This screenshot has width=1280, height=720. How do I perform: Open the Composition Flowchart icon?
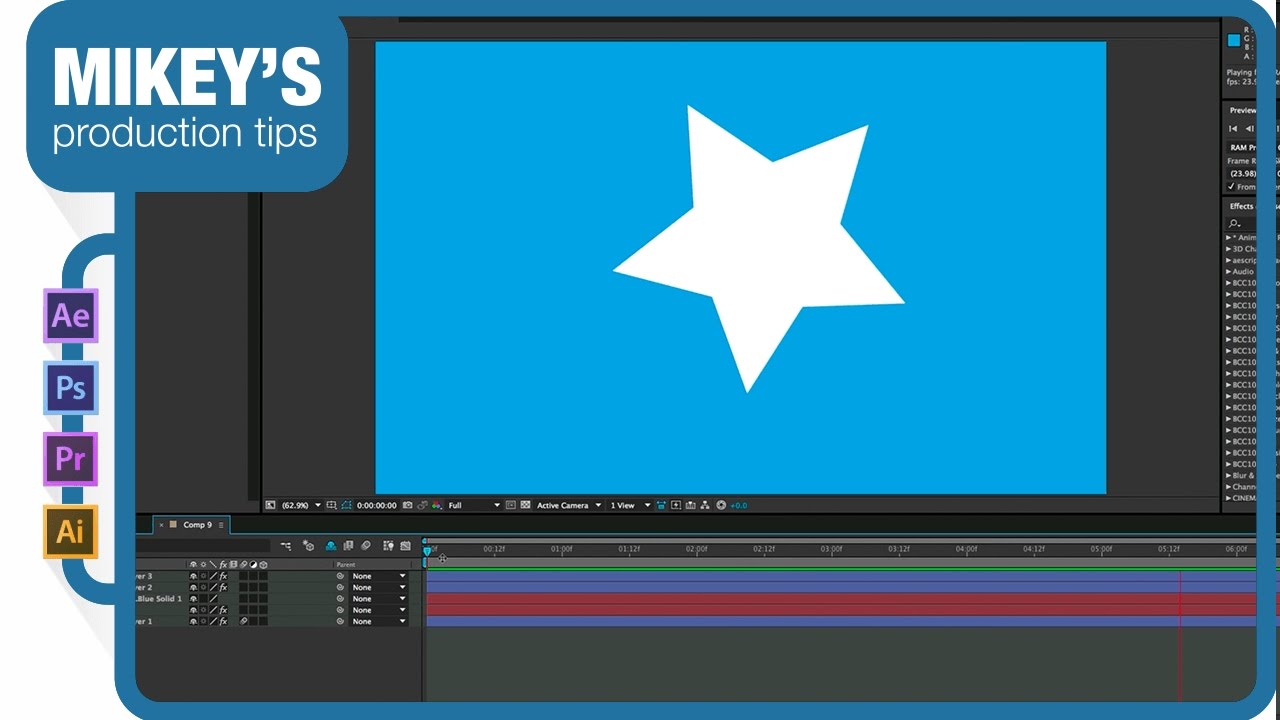coord(705,505)
